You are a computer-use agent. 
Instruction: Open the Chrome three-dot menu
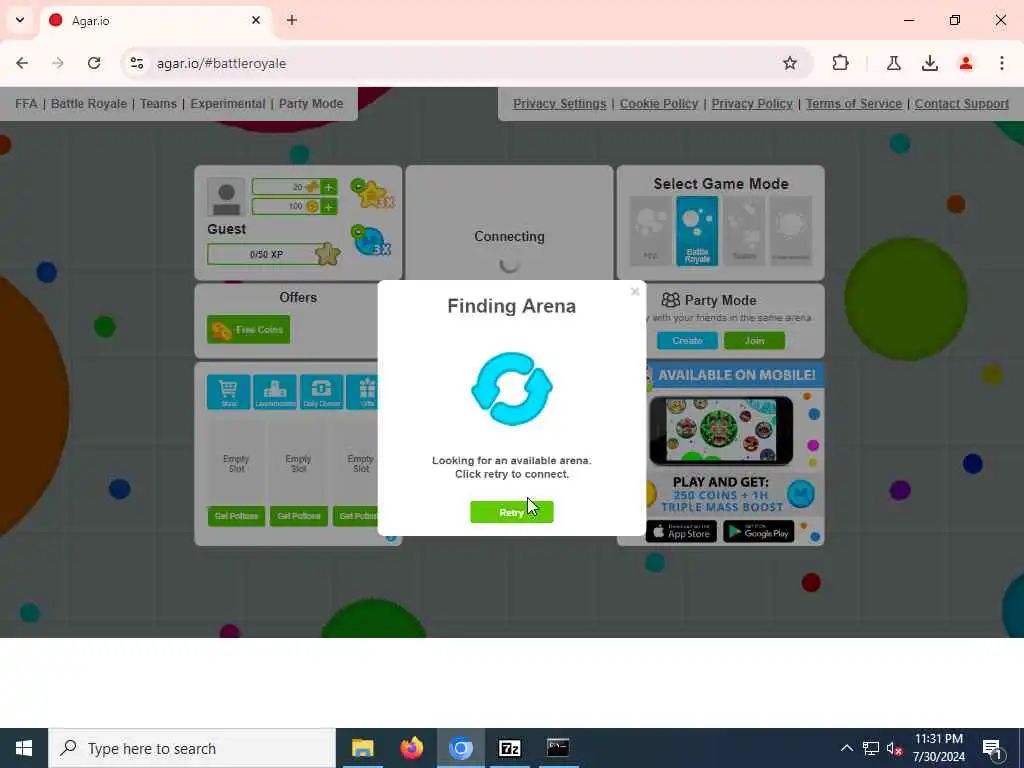coord(1001,63)
